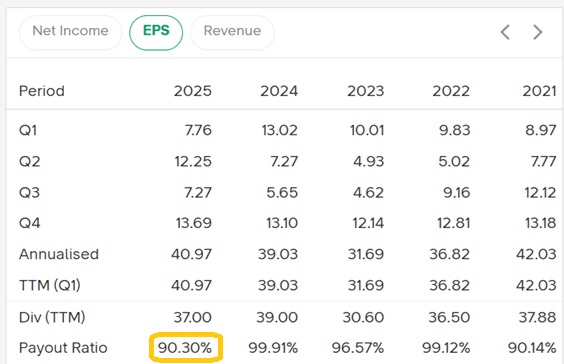Select Q1 2023 EPS value 10.01

(x=367, y=130)
